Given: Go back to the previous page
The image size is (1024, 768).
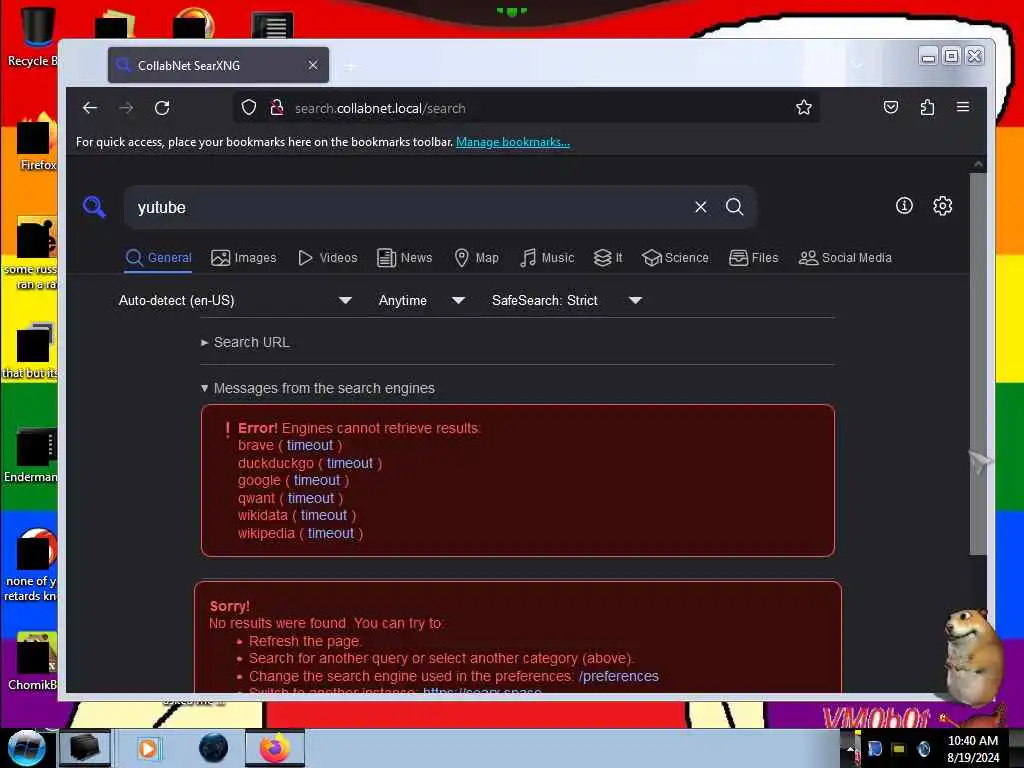Looking at the screenshot, I should point(90,108).
